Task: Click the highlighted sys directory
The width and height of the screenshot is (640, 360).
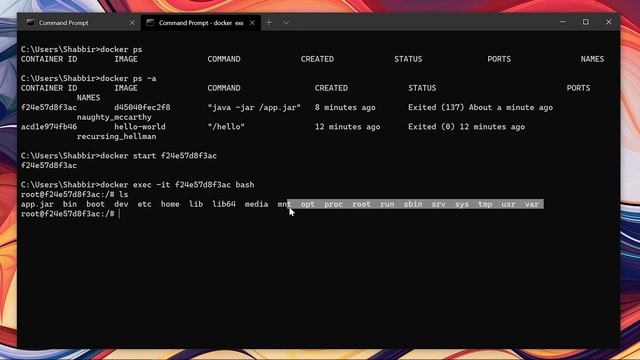Action: pos(462,204)
